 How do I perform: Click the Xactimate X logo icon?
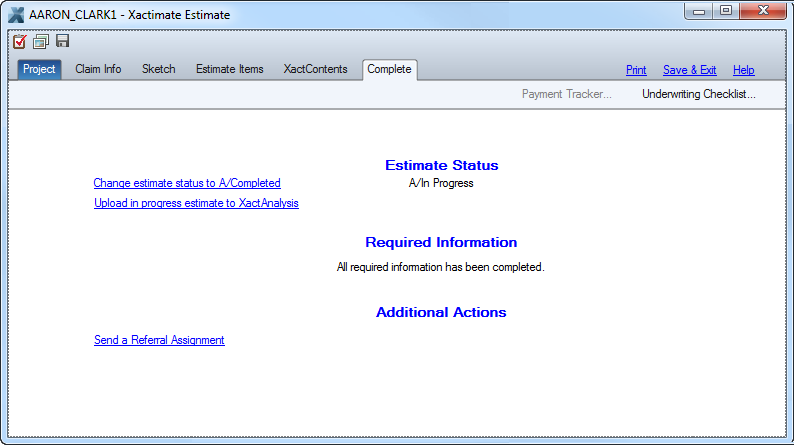(16, 15)
